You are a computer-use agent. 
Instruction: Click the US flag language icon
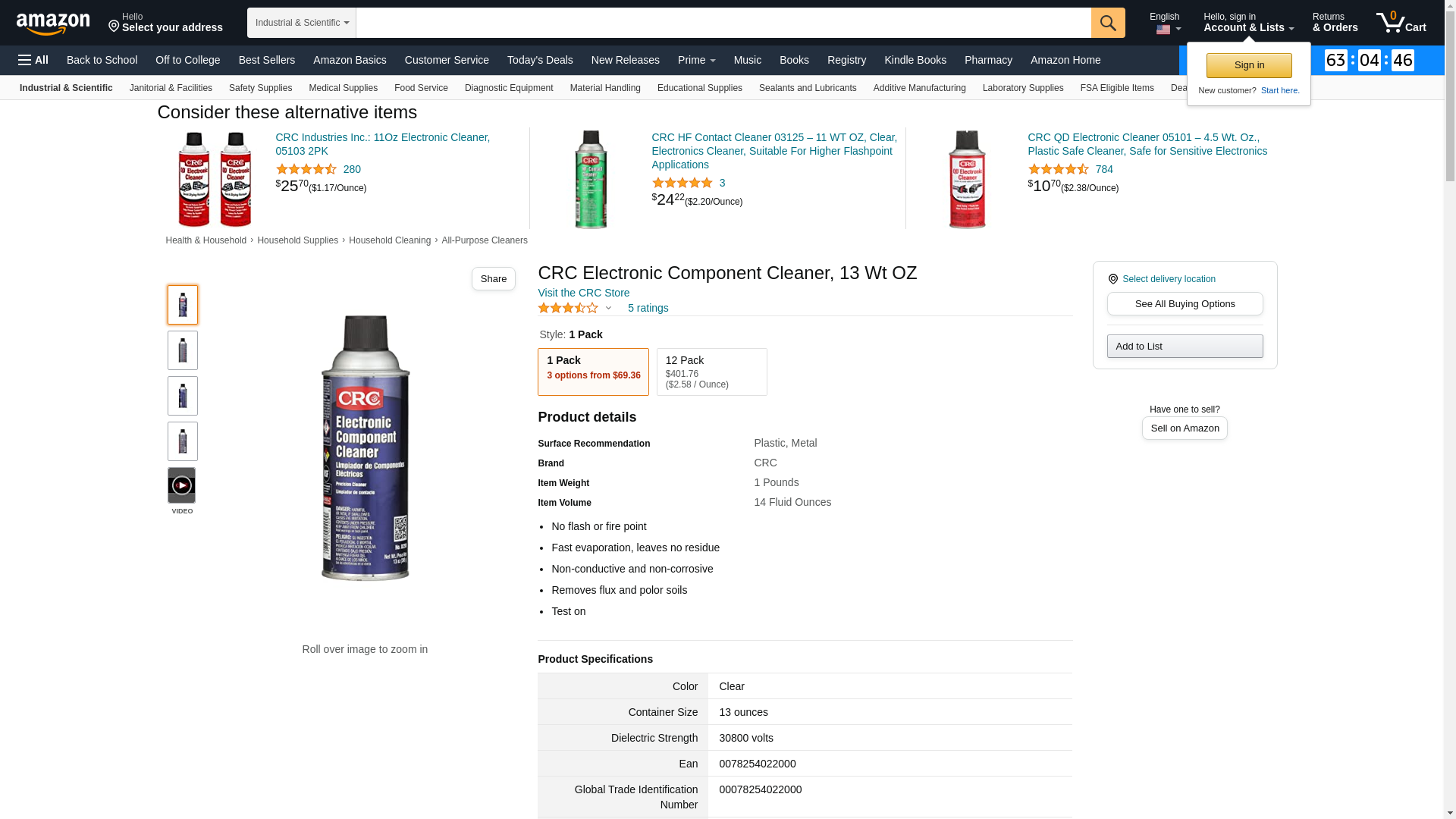tap(1163, 30)
